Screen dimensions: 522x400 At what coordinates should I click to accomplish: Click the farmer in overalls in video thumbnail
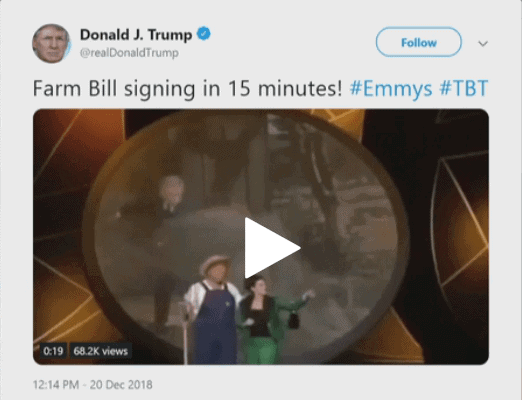tap(213, 310)
